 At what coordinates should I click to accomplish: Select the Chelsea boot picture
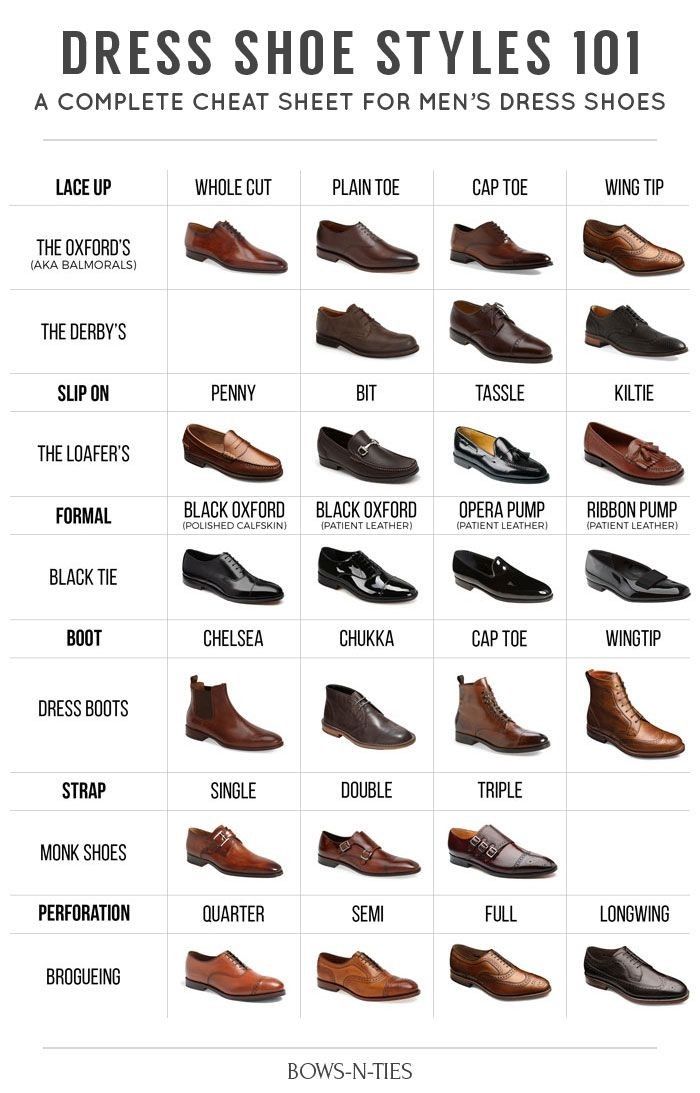234,712
